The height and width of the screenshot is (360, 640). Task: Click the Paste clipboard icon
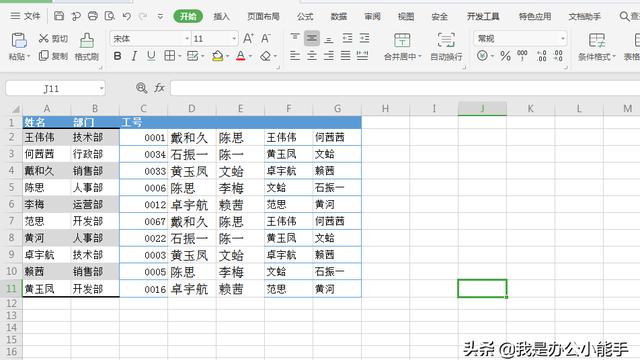pyautogui.click(x=19, y=41)
